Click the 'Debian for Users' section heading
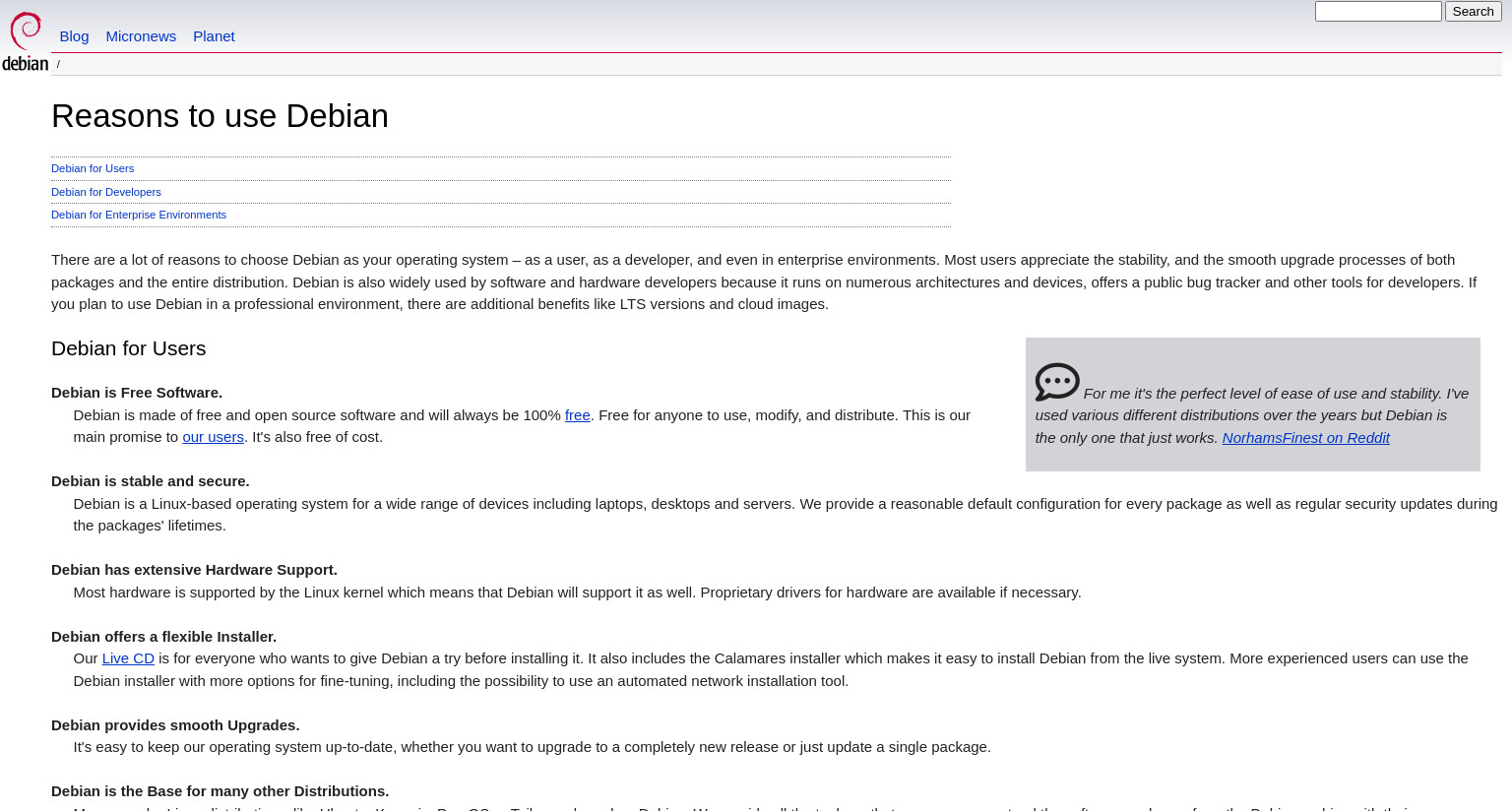Image resolution: width=1512 pixels, height=811 pixels. tap(128, 348)
